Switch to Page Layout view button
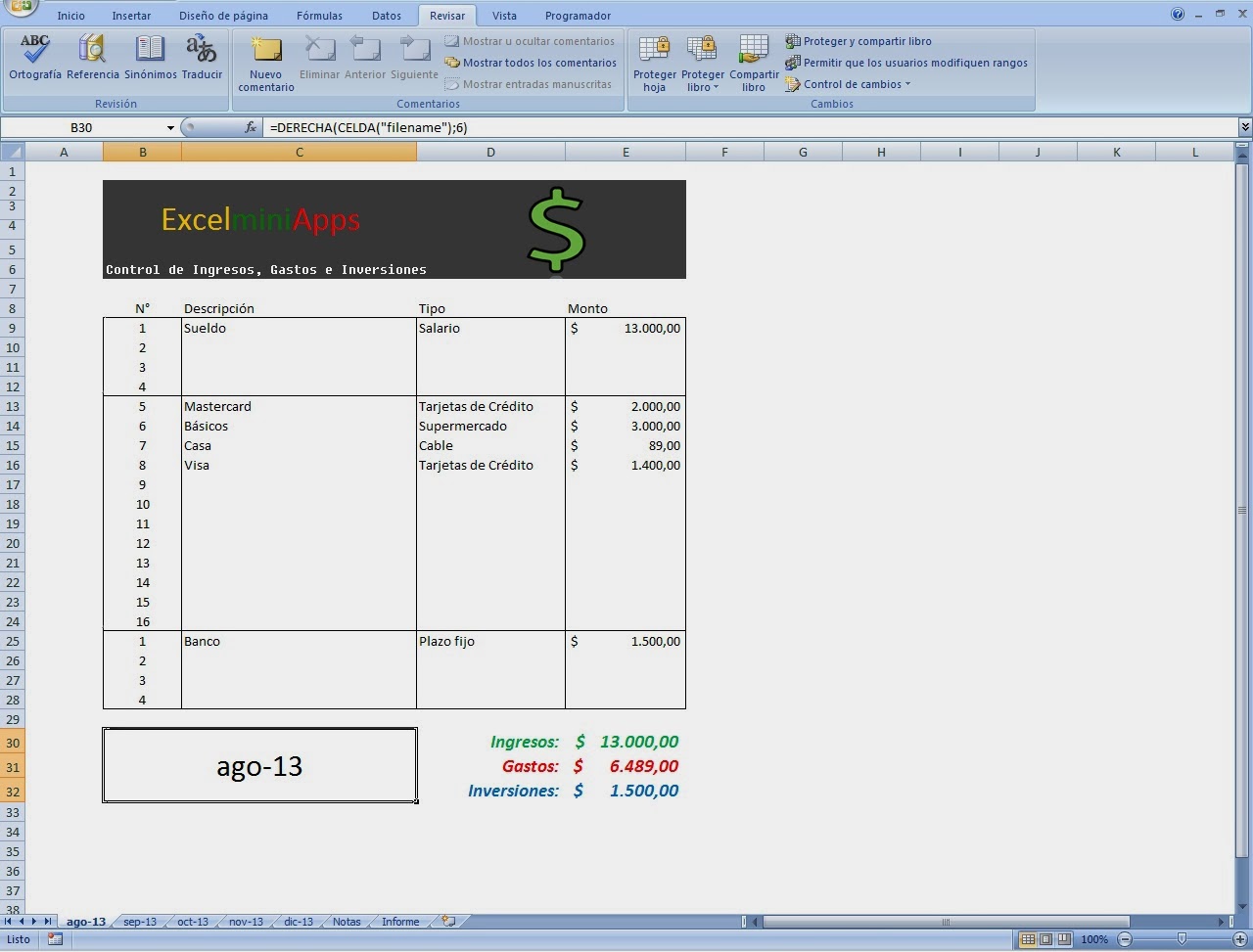 (1045, 939)
